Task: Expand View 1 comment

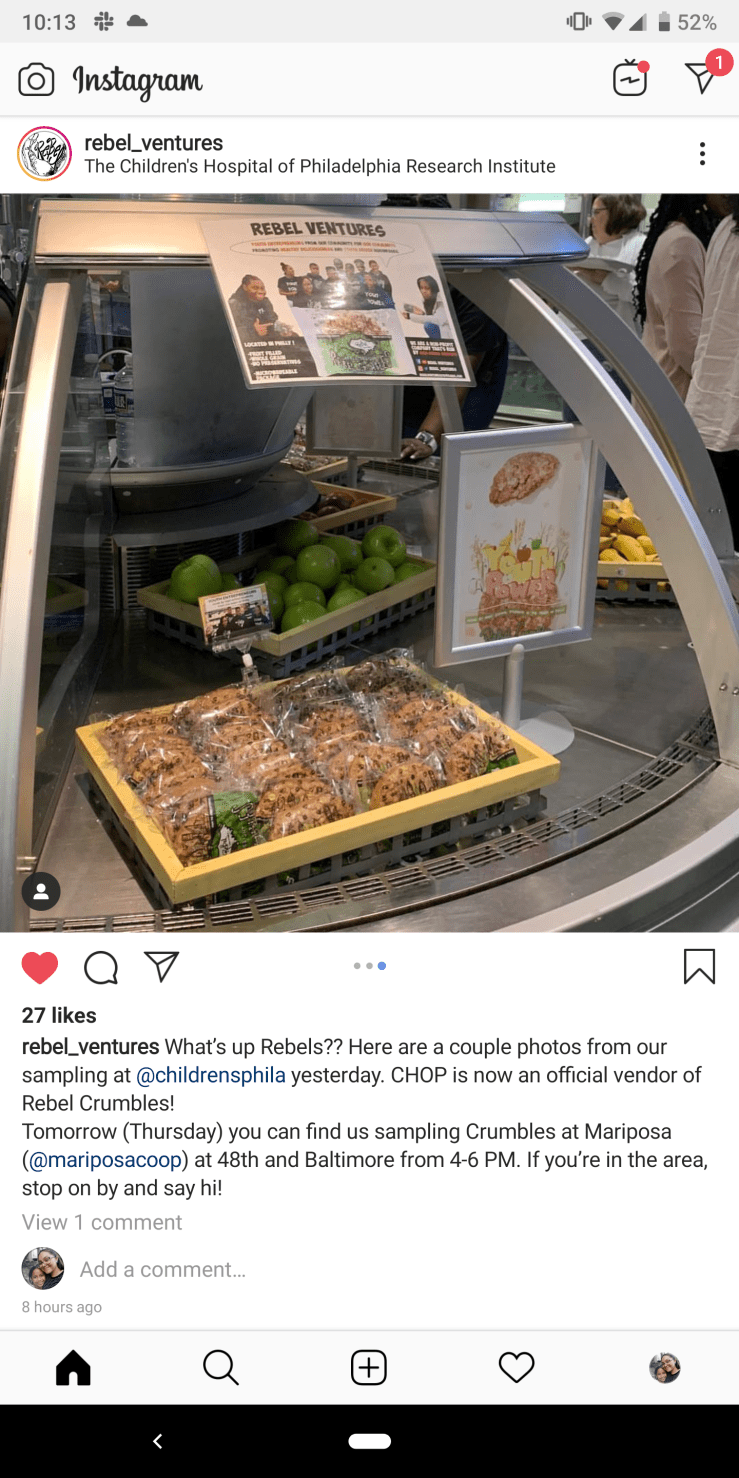Action: pos(102,1222)
